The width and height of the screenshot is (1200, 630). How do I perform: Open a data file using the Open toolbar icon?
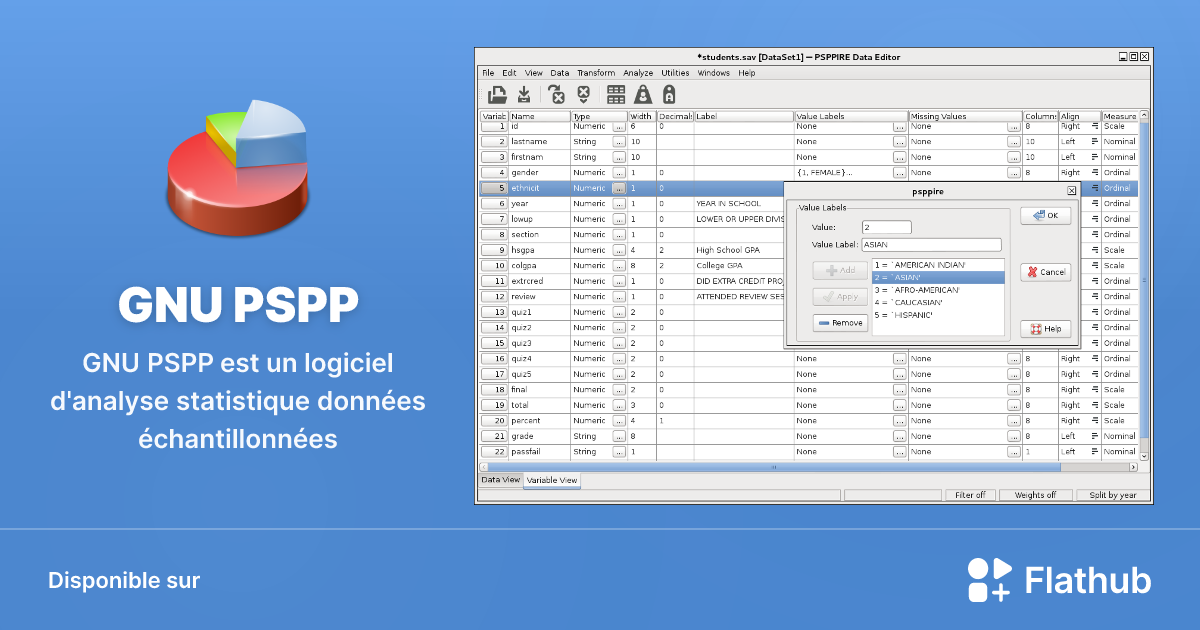coord(497,94)
